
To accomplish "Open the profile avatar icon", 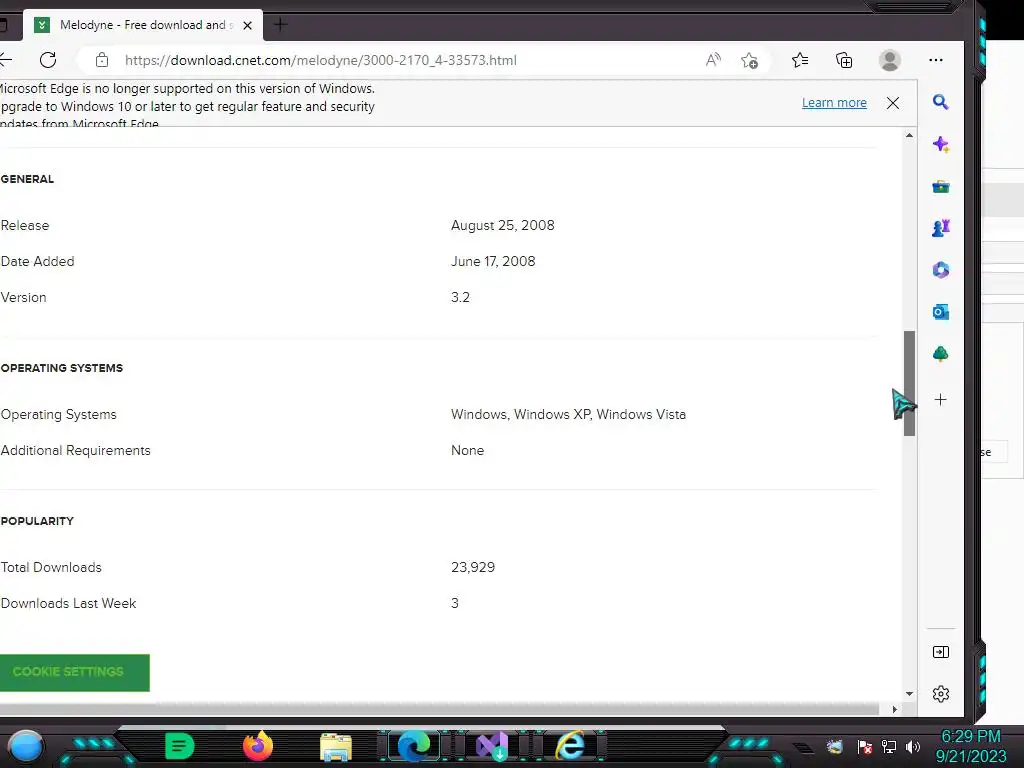I will (x=889, y=60).
